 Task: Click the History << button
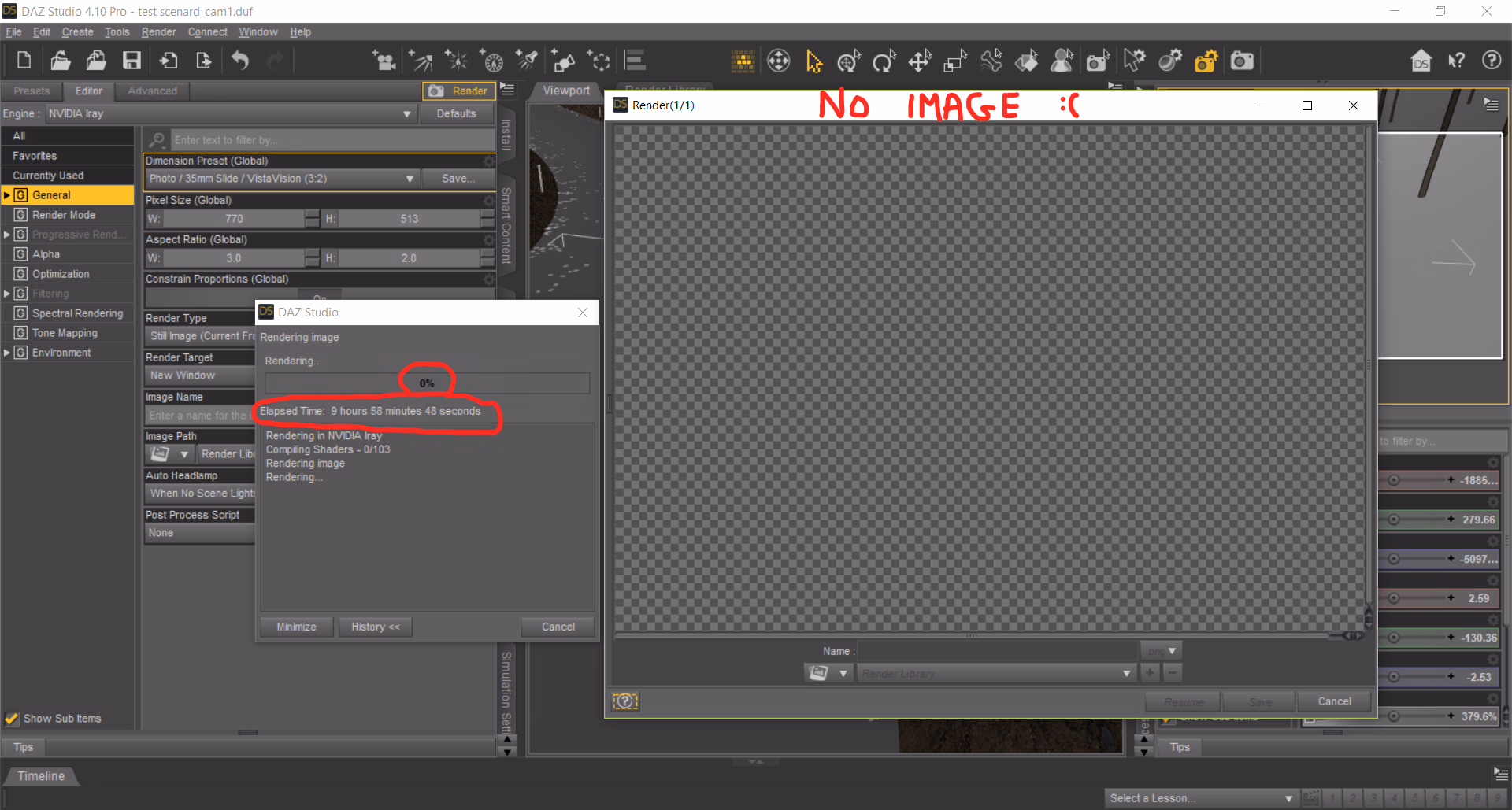[375, 627]
